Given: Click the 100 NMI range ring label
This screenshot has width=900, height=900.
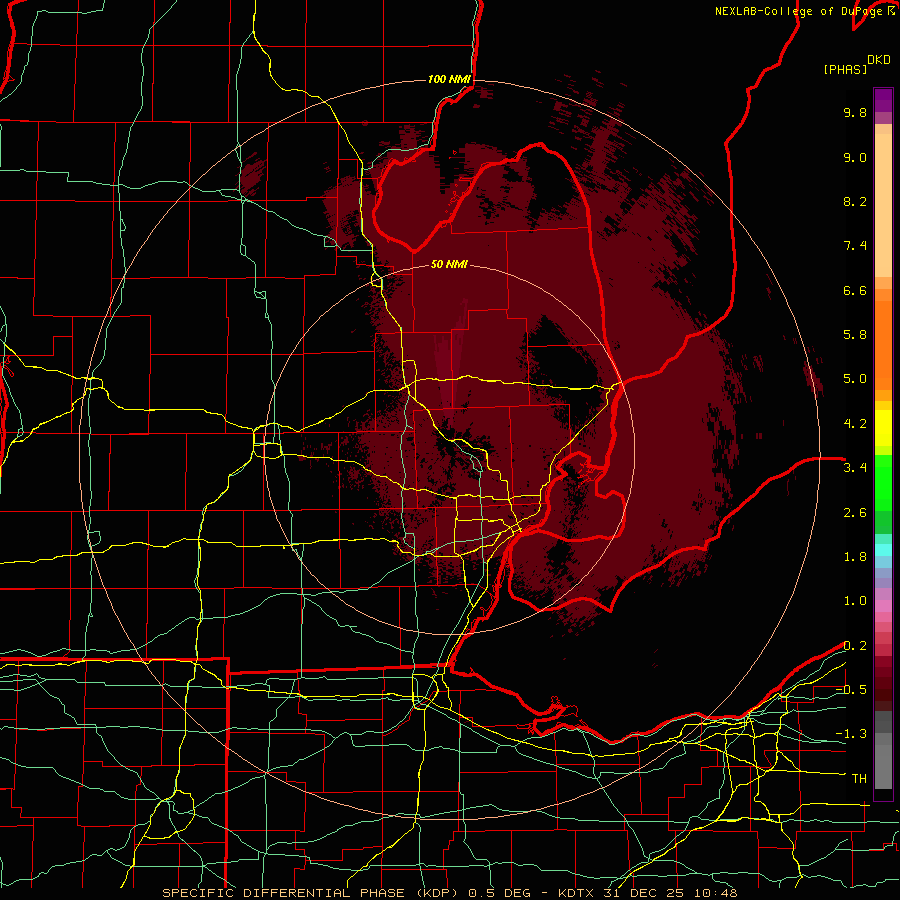Looking at the screenshot, I should click(449, 79).
